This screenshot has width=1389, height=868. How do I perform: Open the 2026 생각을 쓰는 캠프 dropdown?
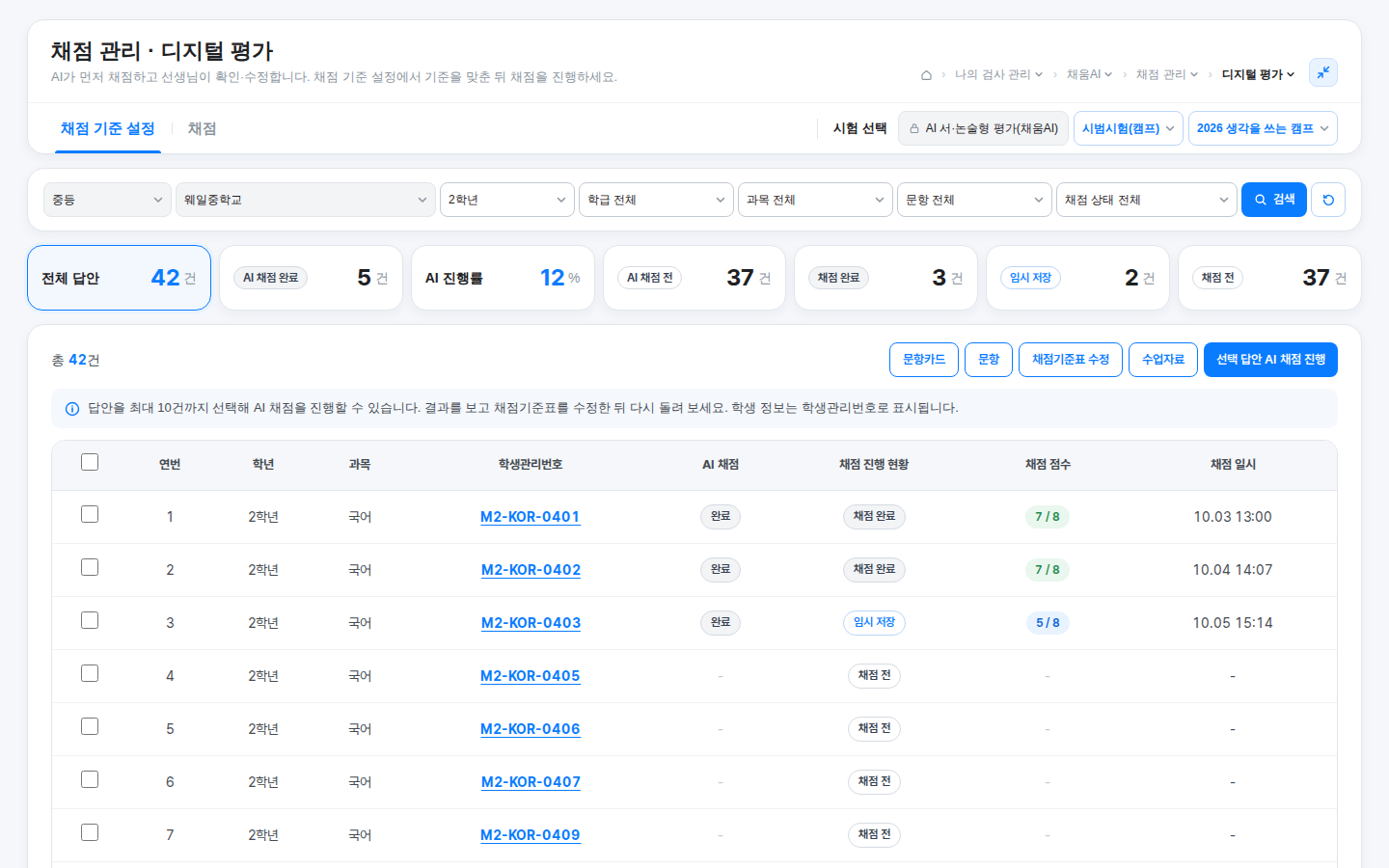(1263, 128)
